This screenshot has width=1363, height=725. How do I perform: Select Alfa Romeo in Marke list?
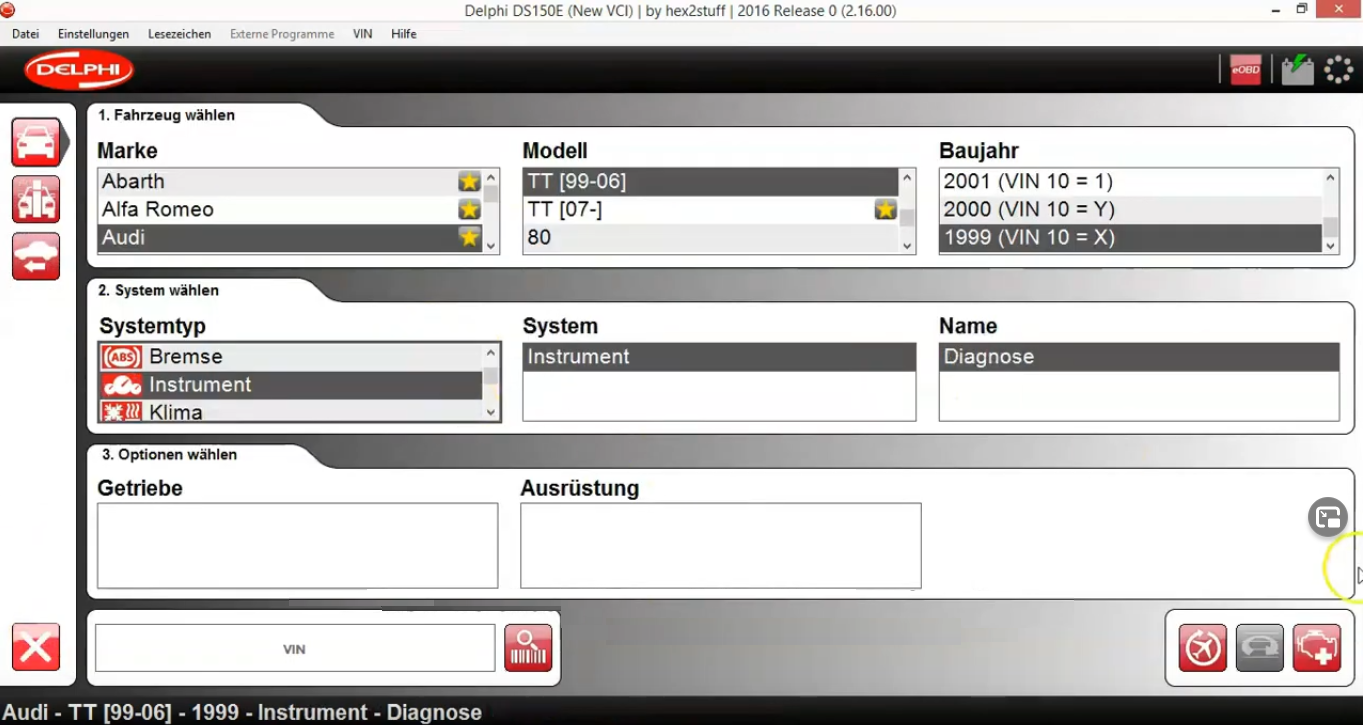coord(290,209)
